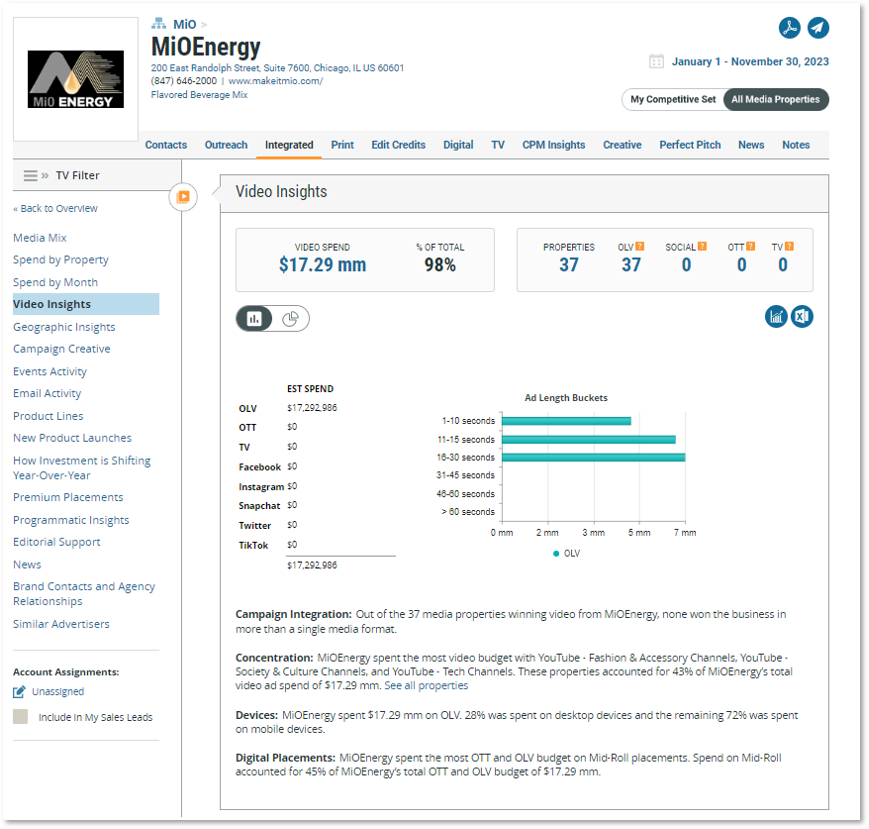Open Similar Advertisers sidebar link
The image size is (869, 829).
click(x=62, y=624)
